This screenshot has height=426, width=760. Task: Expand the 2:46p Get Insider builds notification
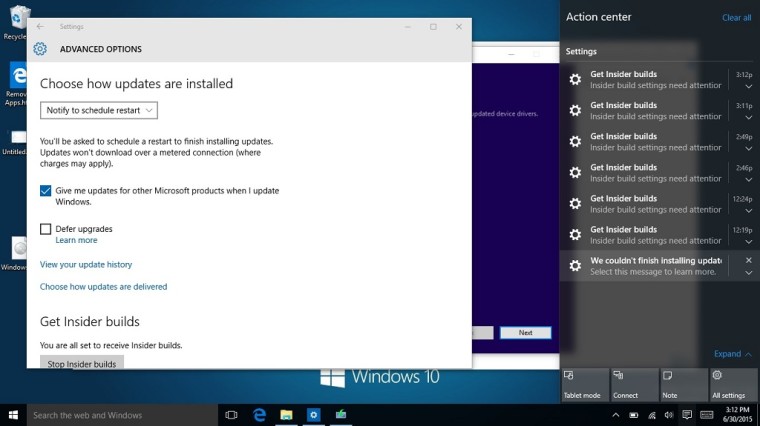tap(748, 180)
